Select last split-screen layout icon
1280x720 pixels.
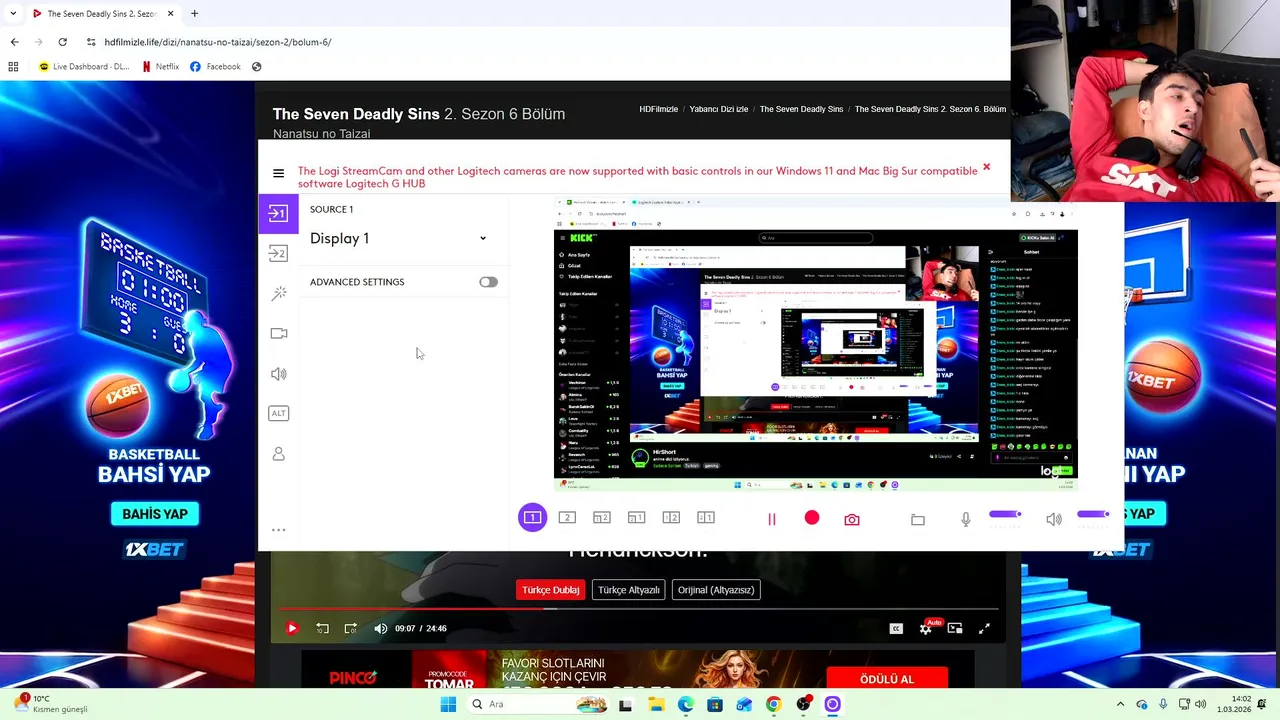(x=706, y=518)
